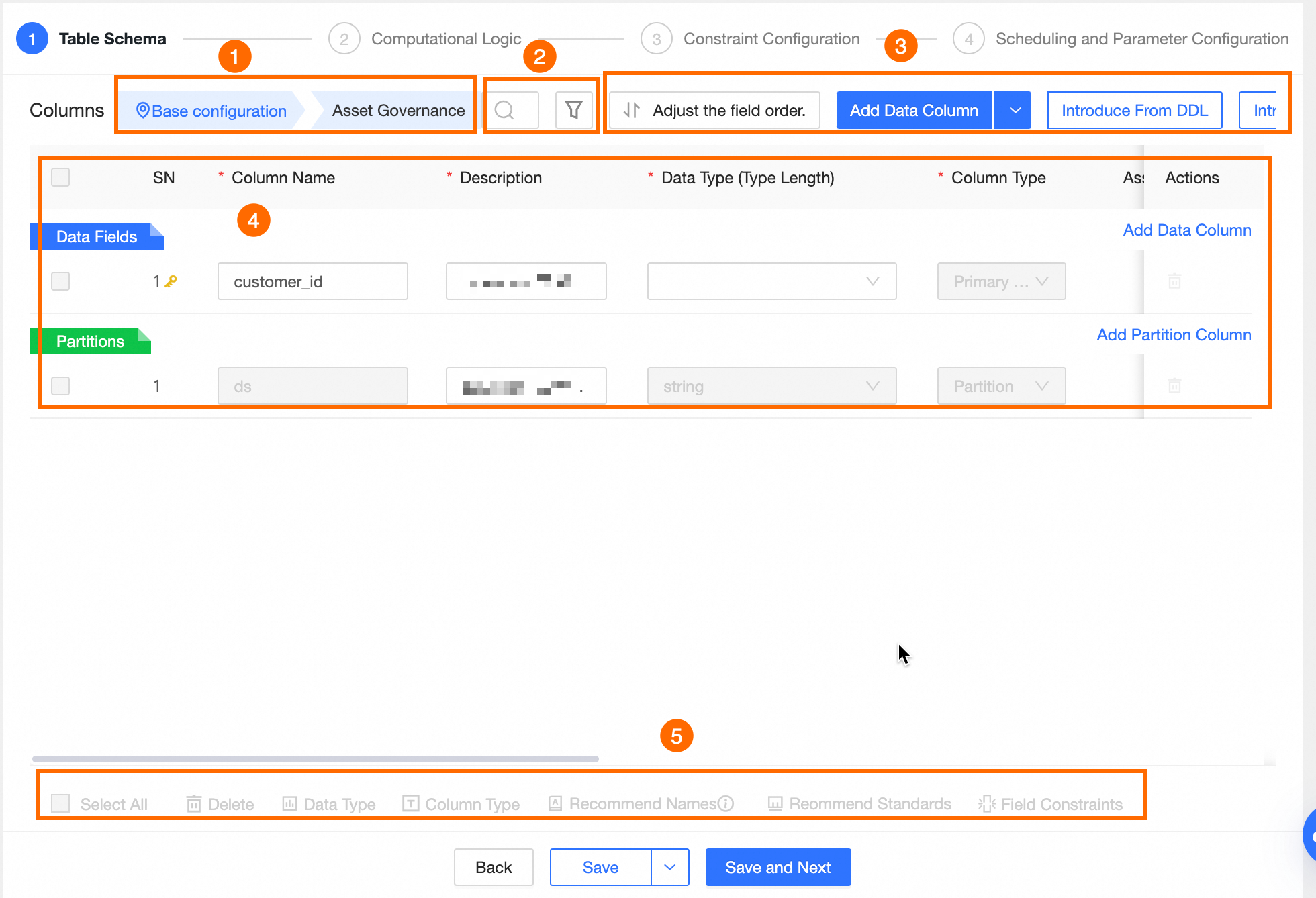Click Adjust the field order button
This screenshot has height=898, width=1316.
coord(714,110)
